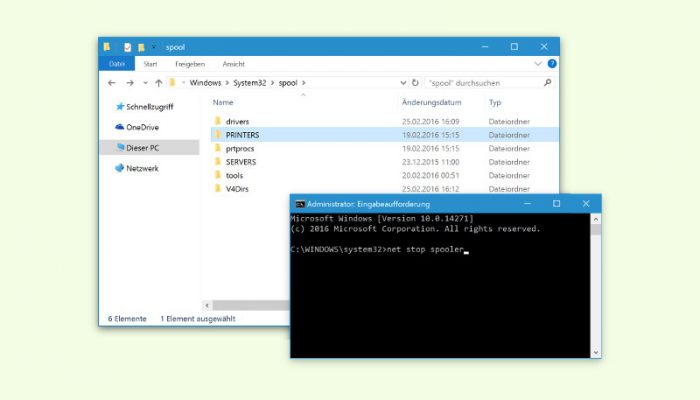The image size is (700, 400).
Task: Click the tools folder icon
Action: 218,175
